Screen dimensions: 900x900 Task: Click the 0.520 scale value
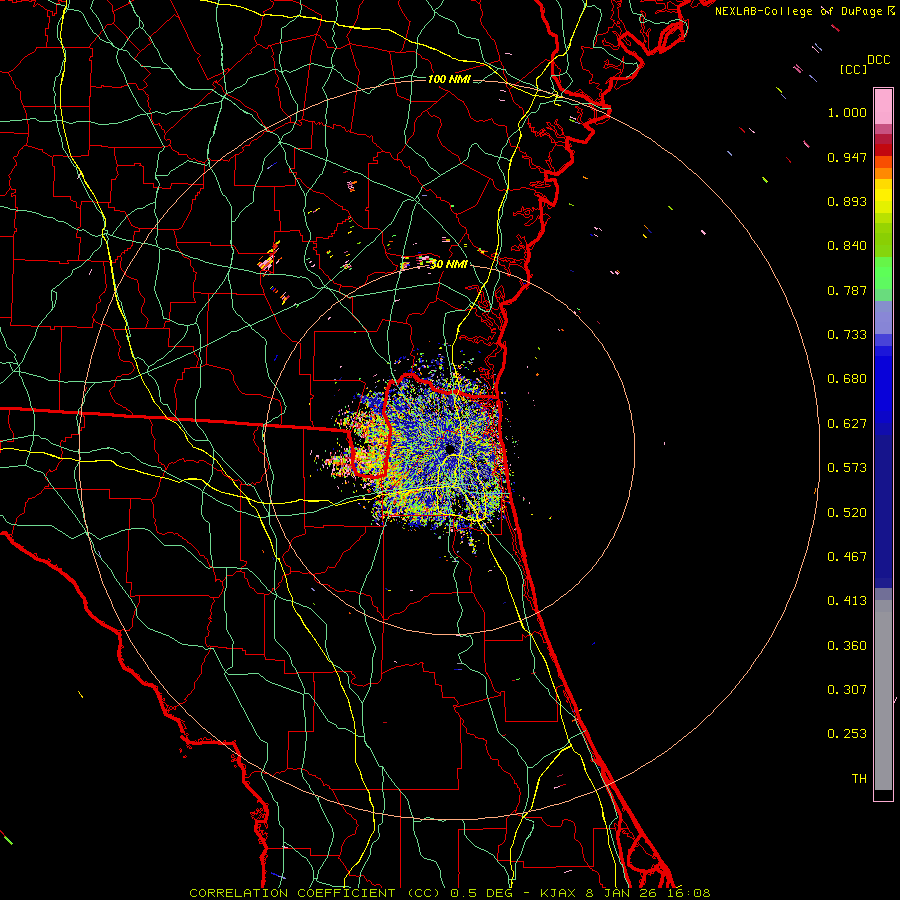[847, 513]
